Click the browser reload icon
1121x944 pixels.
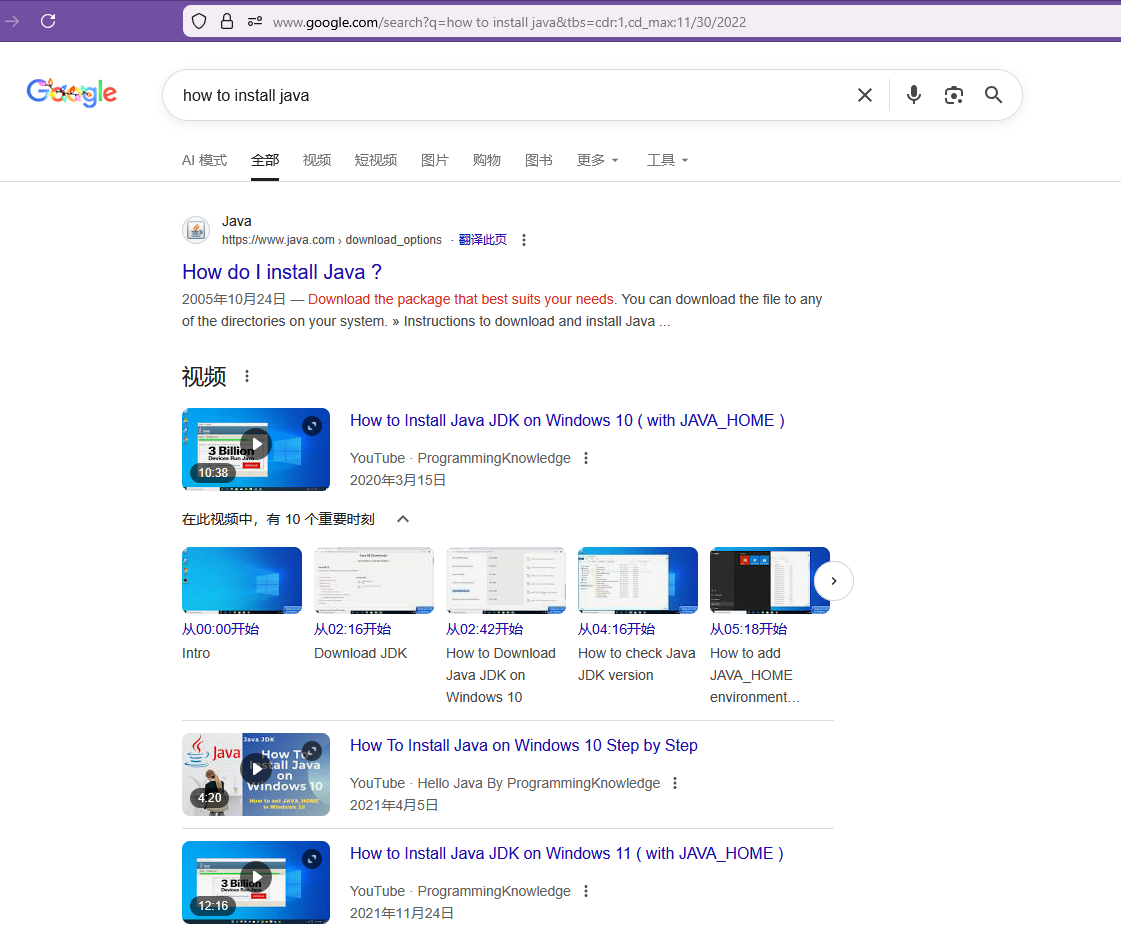pyautogui.click(x=48, y=21)
